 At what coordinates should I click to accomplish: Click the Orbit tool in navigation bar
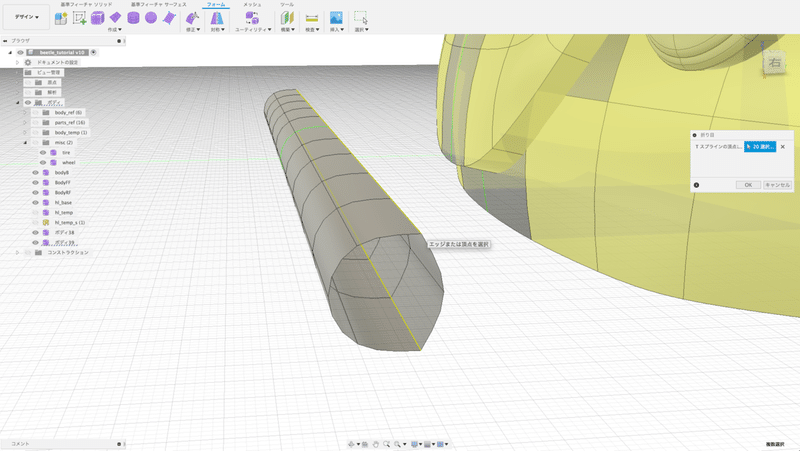[352, 444]
